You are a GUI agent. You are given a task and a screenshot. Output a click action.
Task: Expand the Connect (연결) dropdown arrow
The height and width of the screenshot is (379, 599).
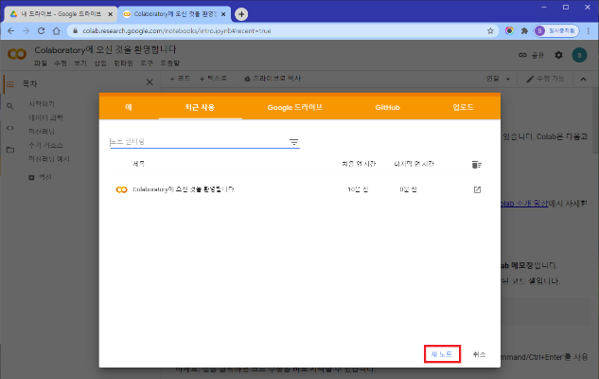[508, 79]
